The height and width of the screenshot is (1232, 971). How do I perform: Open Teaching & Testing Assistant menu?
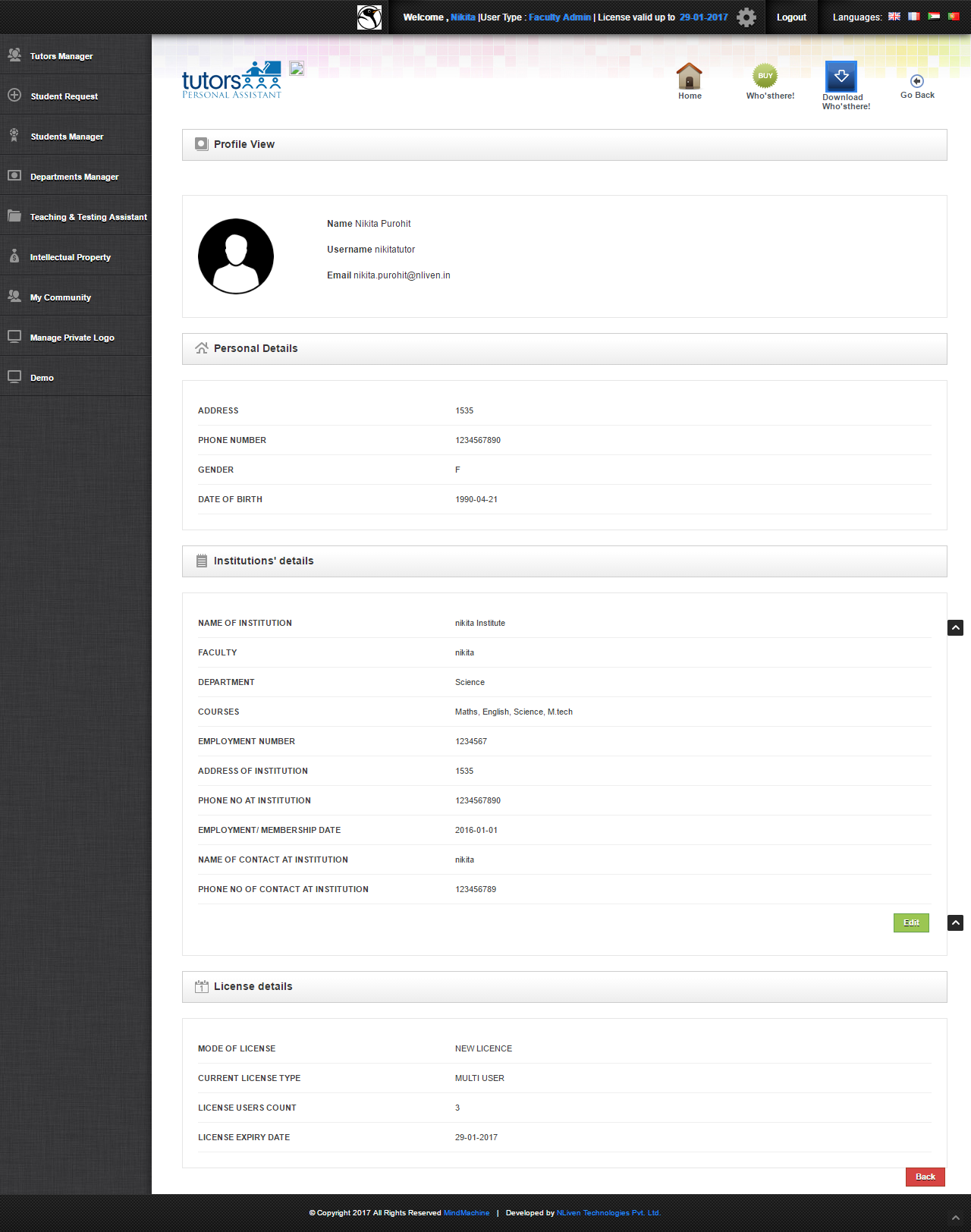click(76, 216)
